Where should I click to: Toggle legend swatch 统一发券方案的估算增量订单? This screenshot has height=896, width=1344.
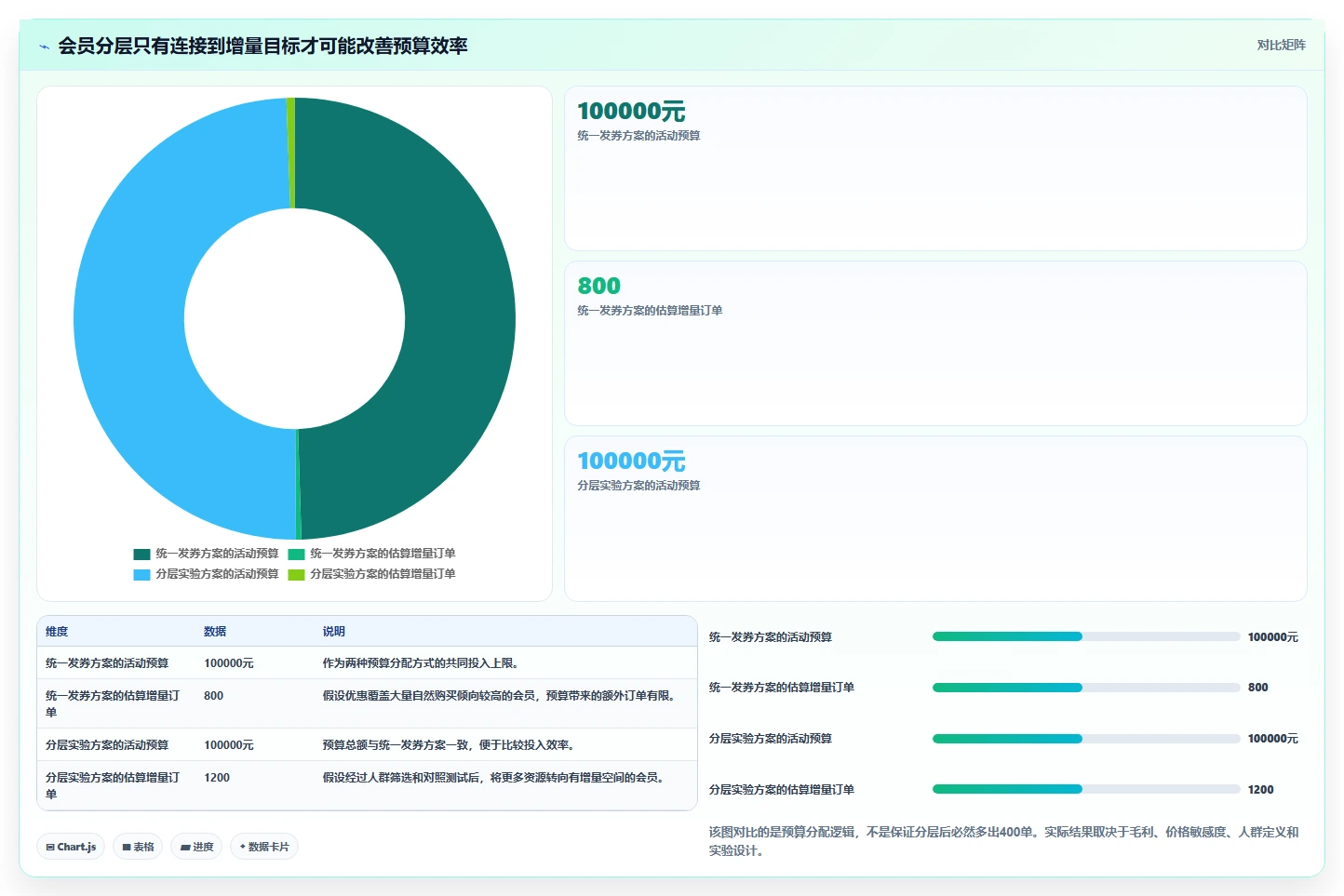coord(296,554)
